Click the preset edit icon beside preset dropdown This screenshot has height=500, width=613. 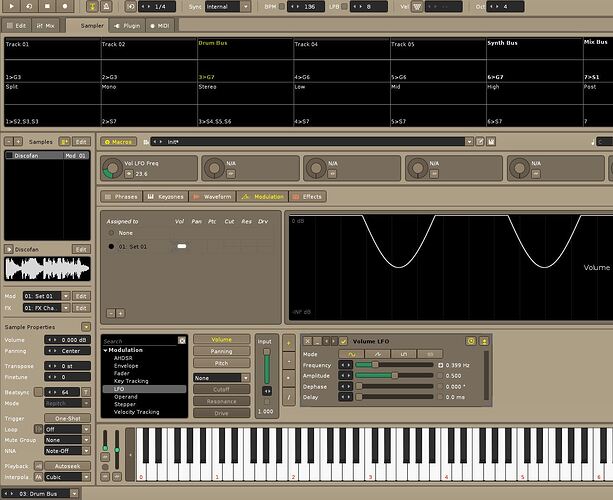[480, 142]
